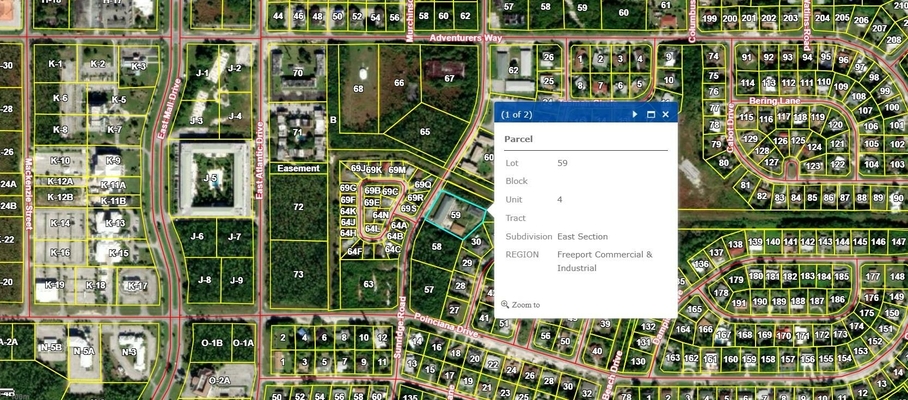
Task: Show the next feature in popup
Action: point(634,115)
